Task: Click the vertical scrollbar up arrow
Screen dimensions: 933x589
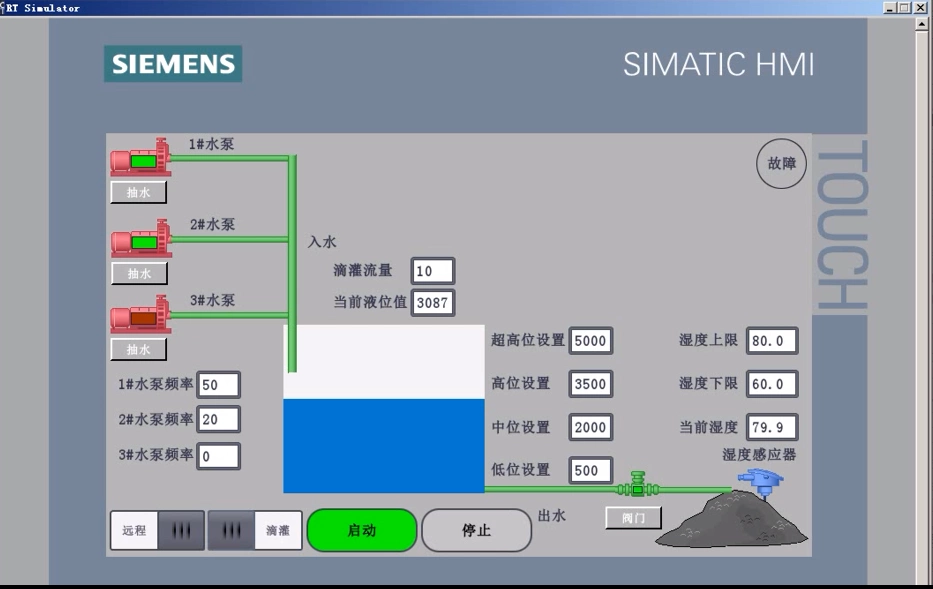Action: pos(922,24)
